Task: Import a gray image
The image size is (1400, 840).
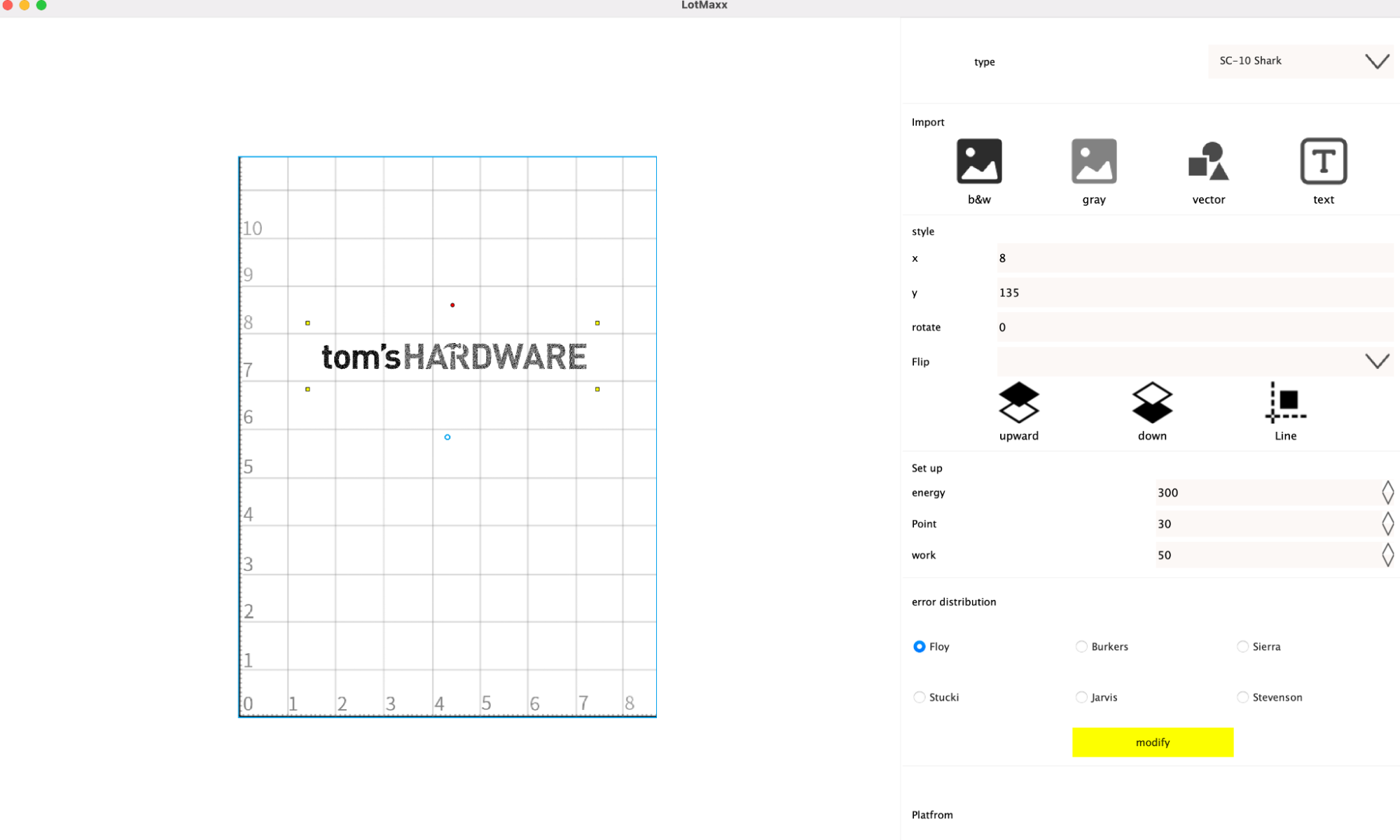Action: [1094, 162]
